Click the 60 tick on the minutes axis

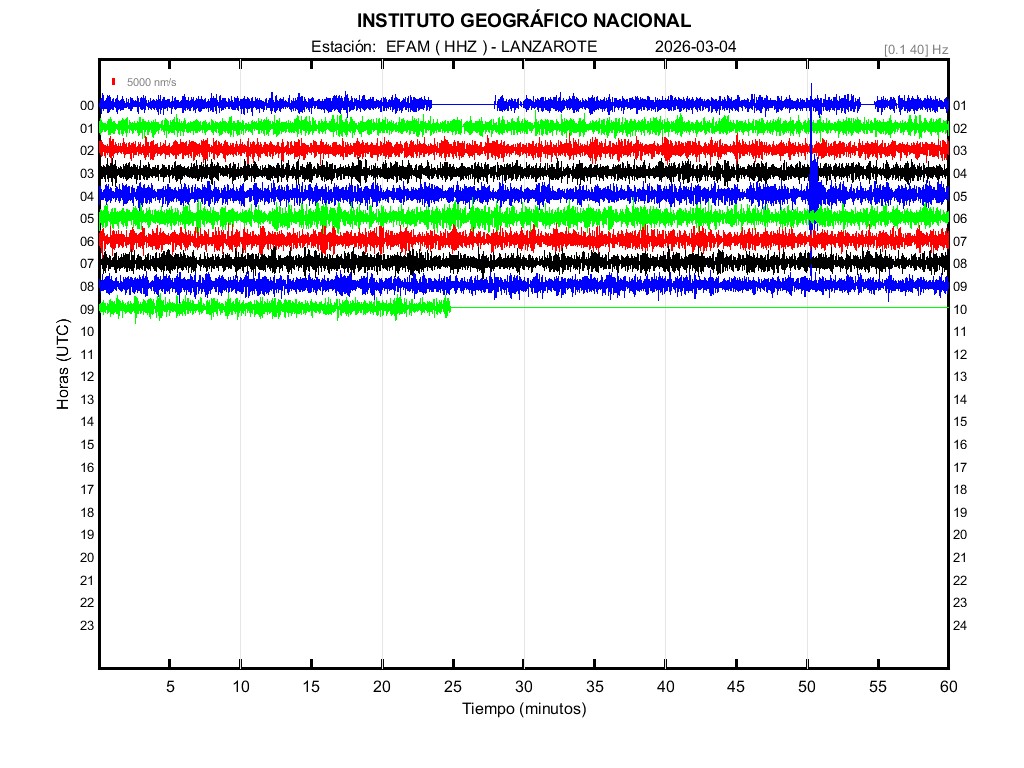pyautogui.click(x=948, y=686)
